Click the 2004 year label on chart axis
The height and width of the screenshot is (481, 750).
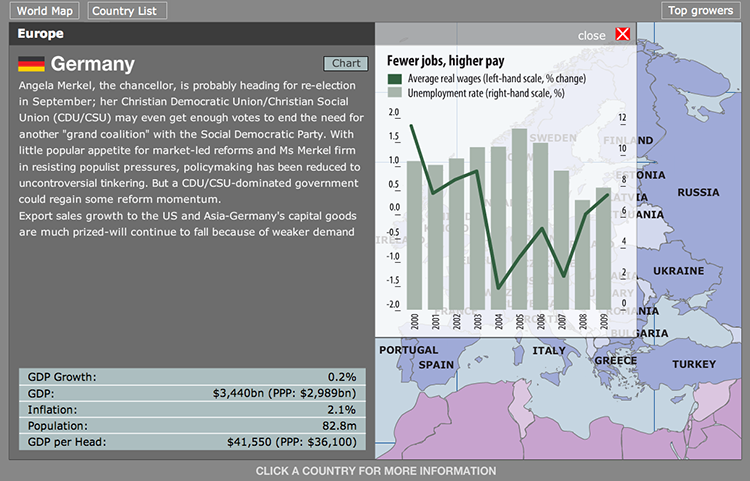pos(499,321)
